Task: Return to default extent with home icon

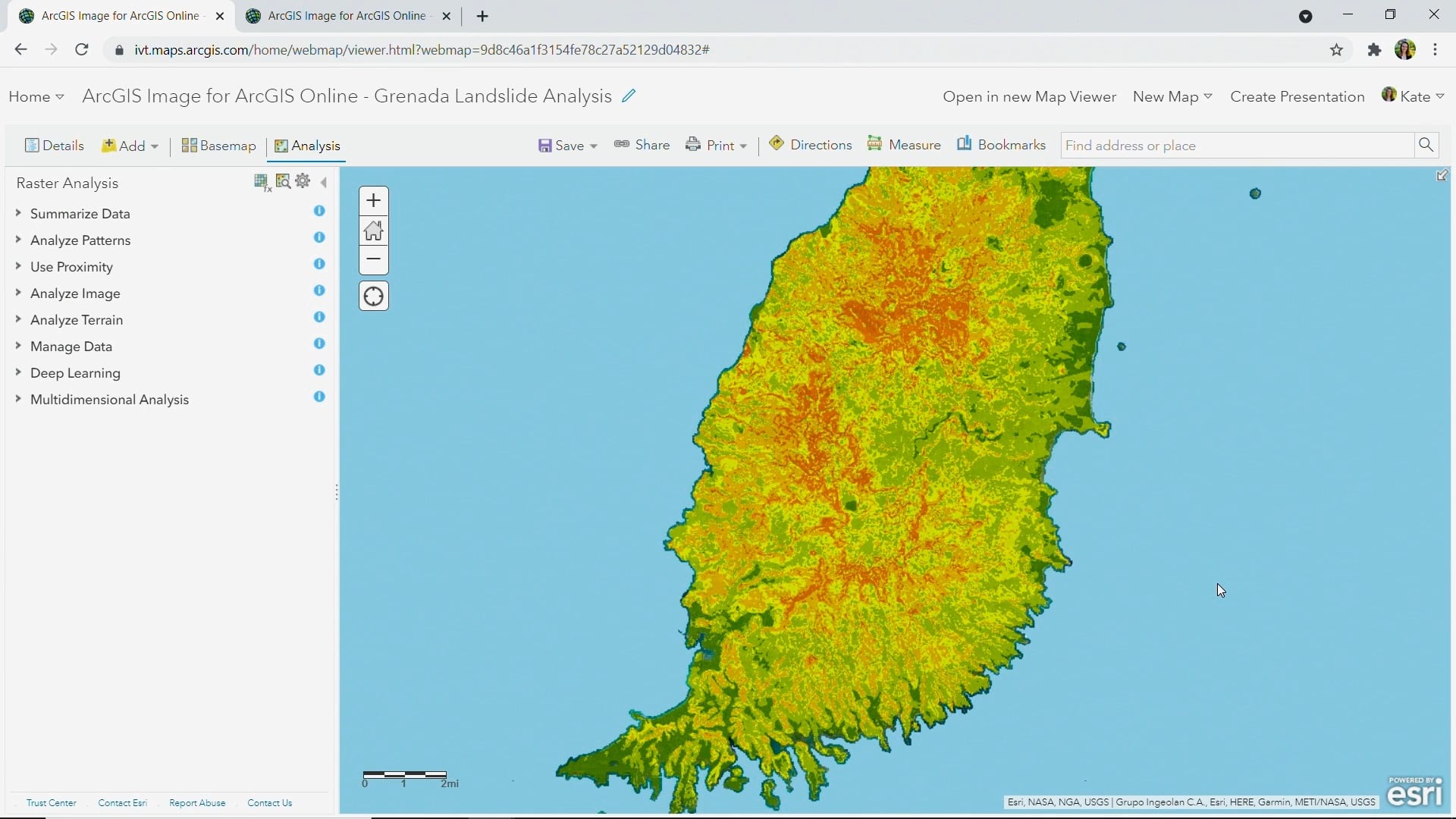Action: tap(373, 230)
